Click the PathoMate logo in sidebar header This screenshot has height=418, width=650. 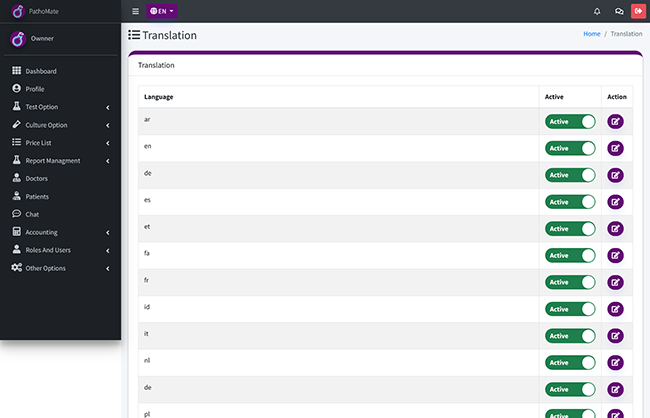pyautogui.click(x=18, y=11)
